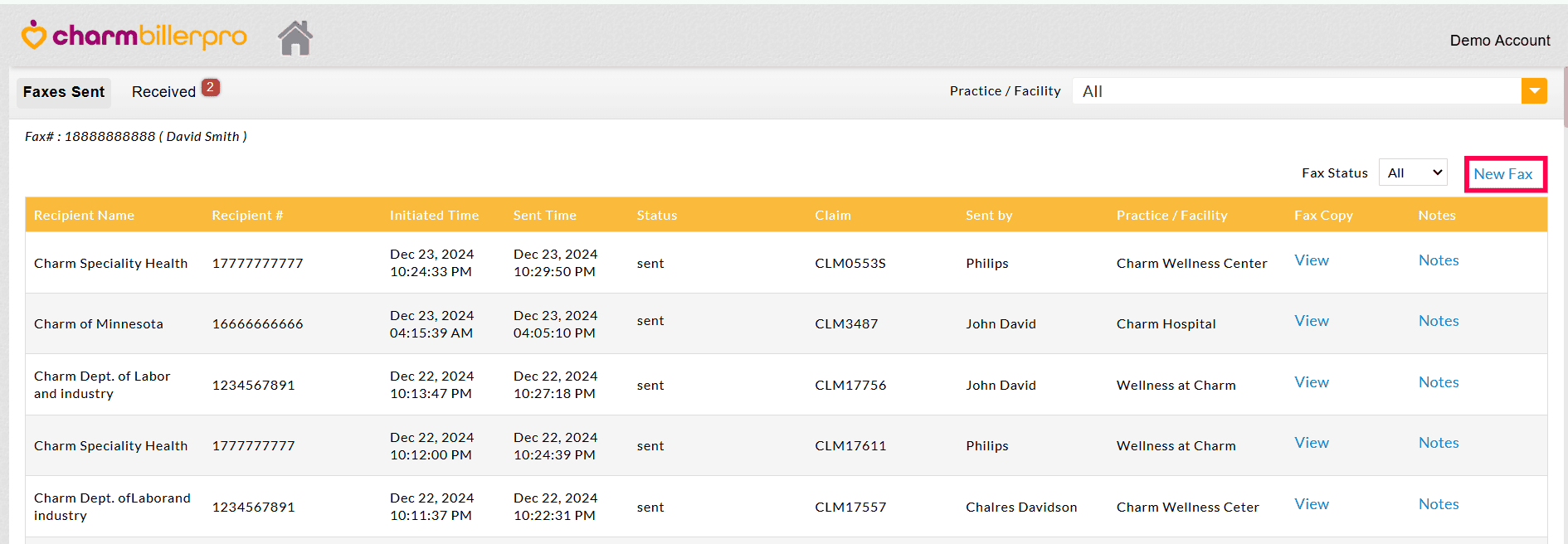Image resolution: width=1568 pixels, height=544 pixels.
Task: Sort by Recipient Name column header
Action: (x=84, y=216)
